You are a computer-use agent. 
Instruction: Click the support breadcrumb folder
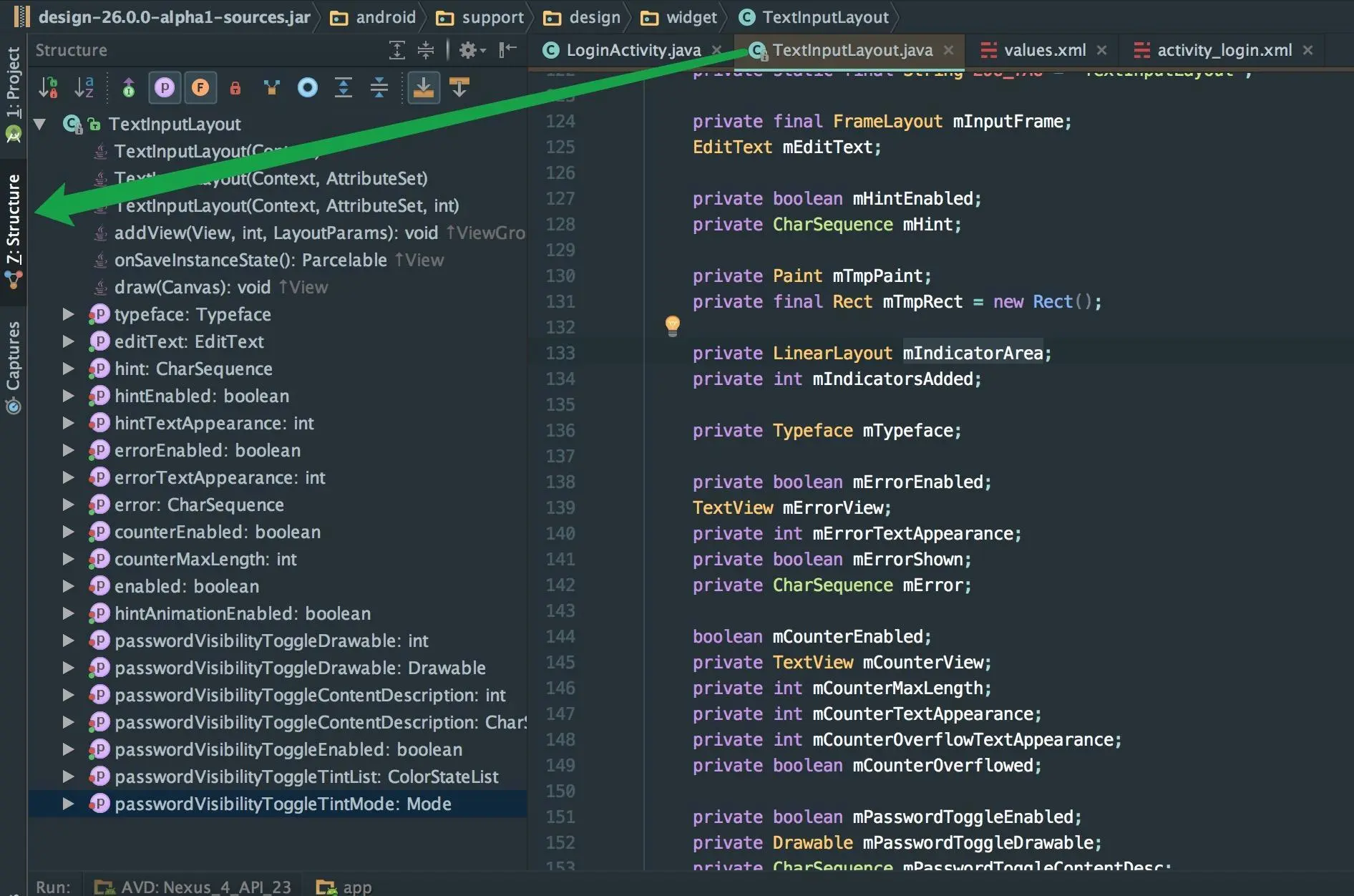[480, 17]
